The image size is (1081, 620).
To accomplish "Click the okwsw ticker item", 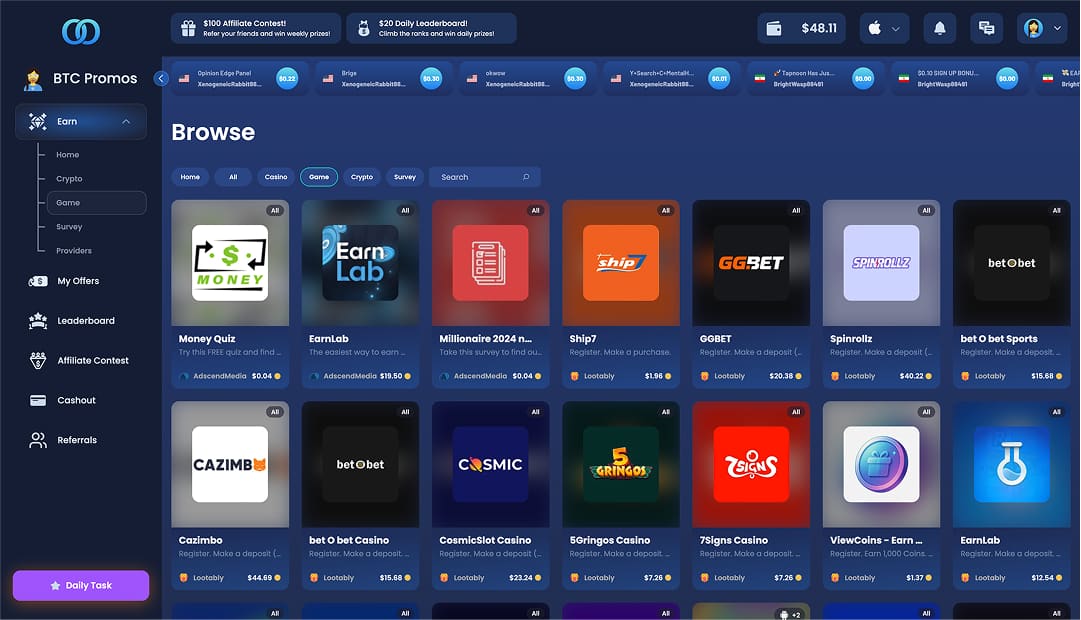I will click(525, 79).
